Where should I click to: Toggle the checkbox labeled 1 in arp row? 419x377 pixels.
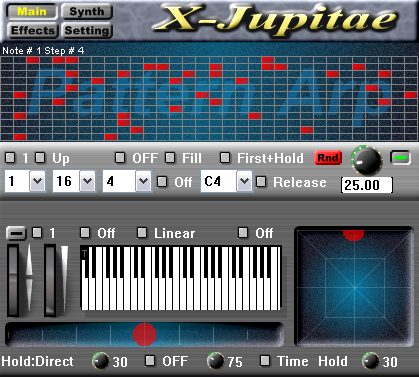coord(10,158)
